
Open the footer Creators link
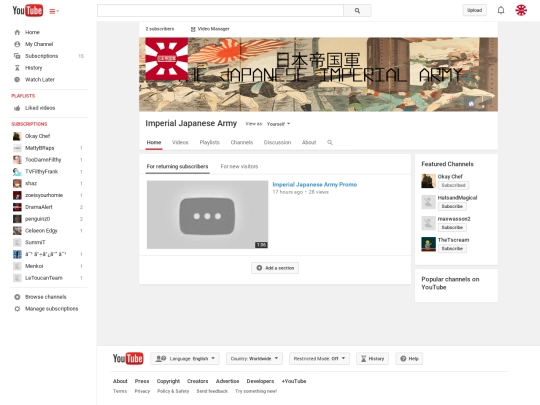pos(198,381)
